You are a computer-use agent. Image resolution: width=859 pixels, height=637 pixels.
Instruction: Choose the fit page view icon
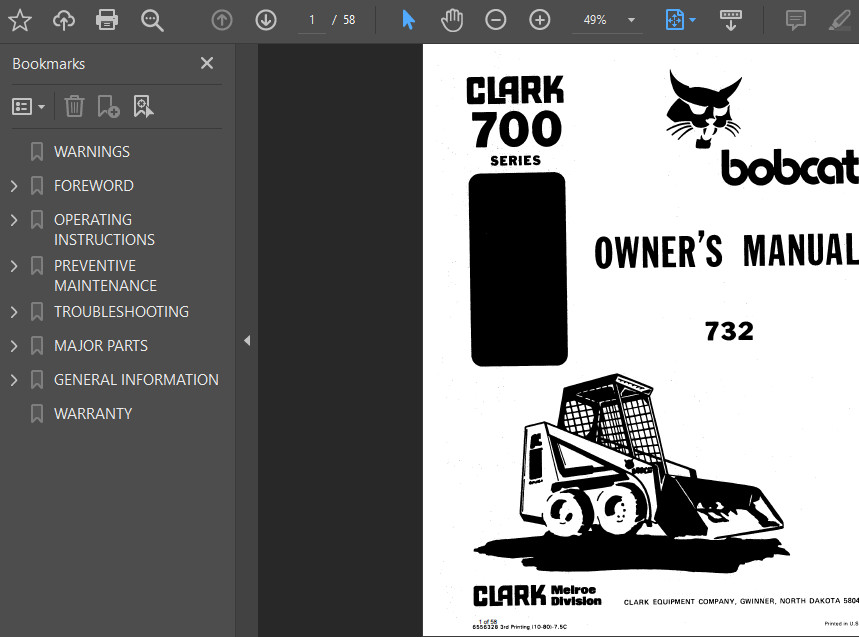coord(674,20)
